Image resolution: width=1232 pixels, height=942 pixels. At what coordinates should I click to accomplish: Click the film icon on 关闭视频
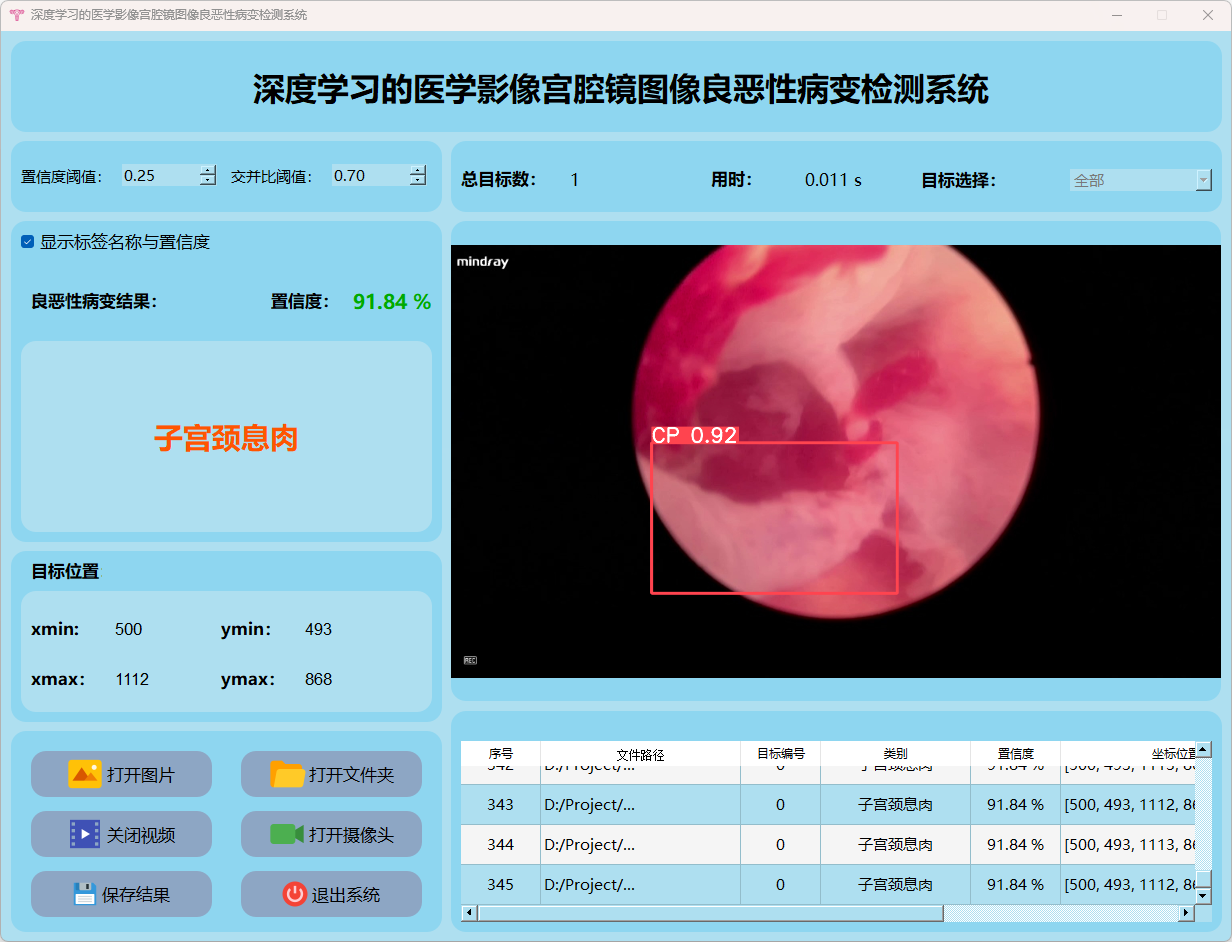85,834
